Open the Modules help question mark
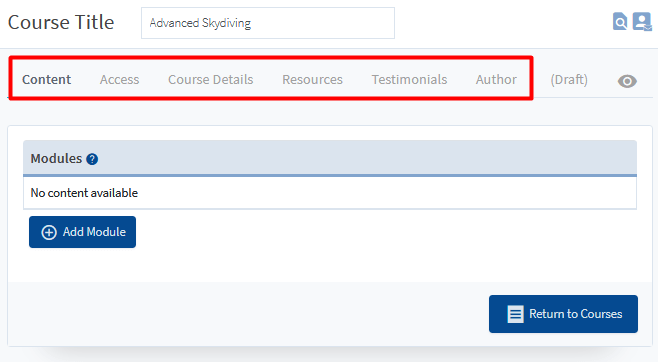This screenshot has height=362, width=658. (92, 159)
